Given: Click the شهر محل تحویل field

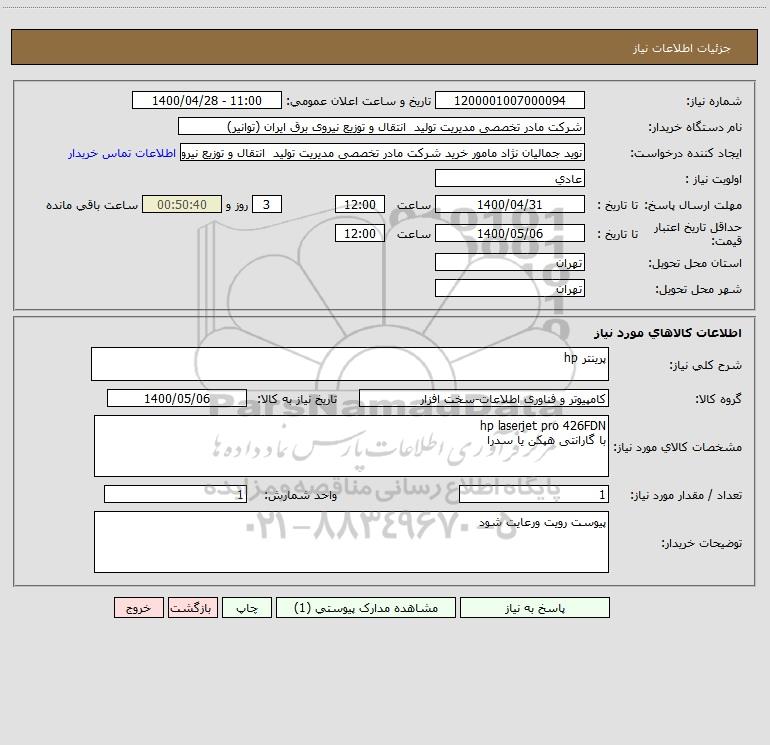Looking at the screenshot, I should click(510, 288).
